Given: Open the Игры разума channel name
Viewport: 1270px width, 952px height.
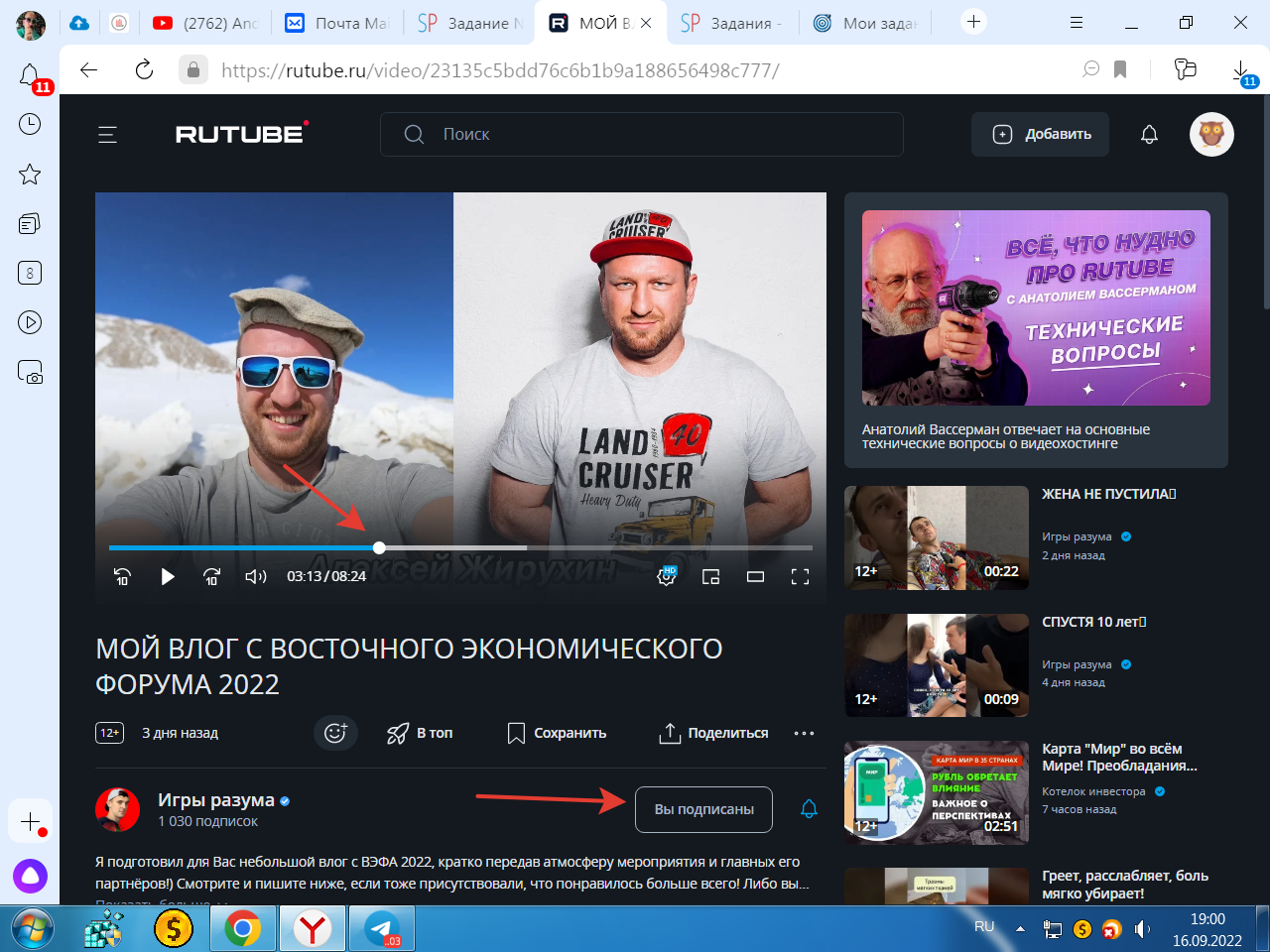Looking at the screenshot, I should pyautogui.click(x=216, y=799).
